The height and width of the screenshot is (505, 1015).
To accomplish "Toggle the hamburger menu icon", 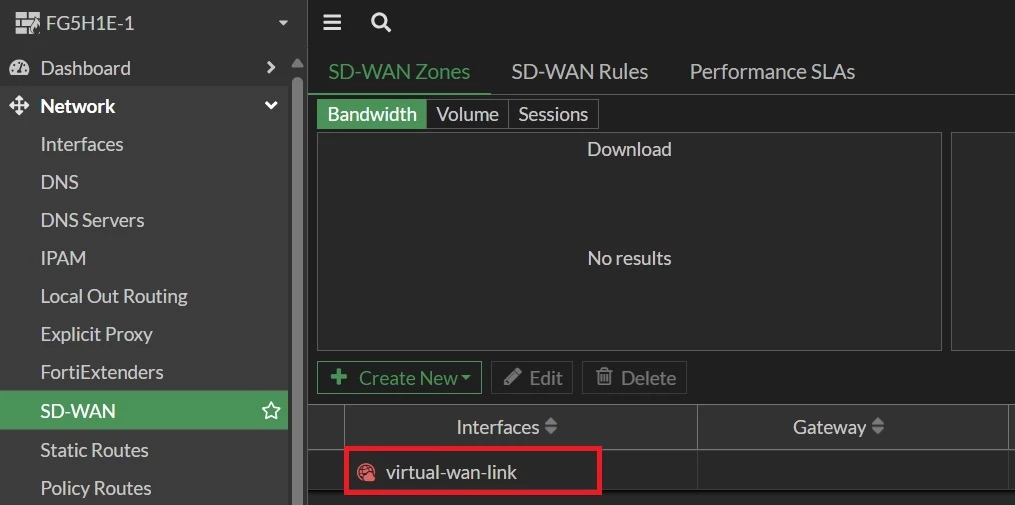I will [332, 23].
